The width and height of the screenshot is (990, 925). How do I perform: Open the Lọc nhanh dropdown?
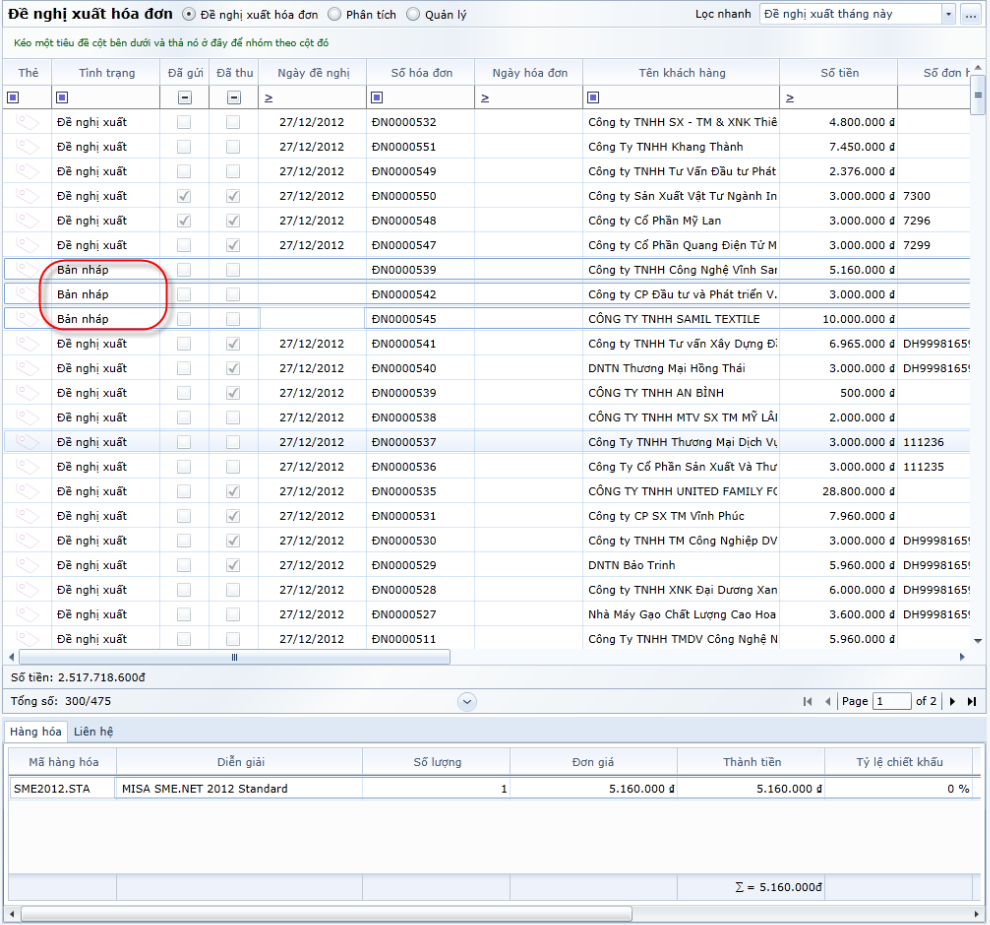pyautogui.click(x=948, y=15)
